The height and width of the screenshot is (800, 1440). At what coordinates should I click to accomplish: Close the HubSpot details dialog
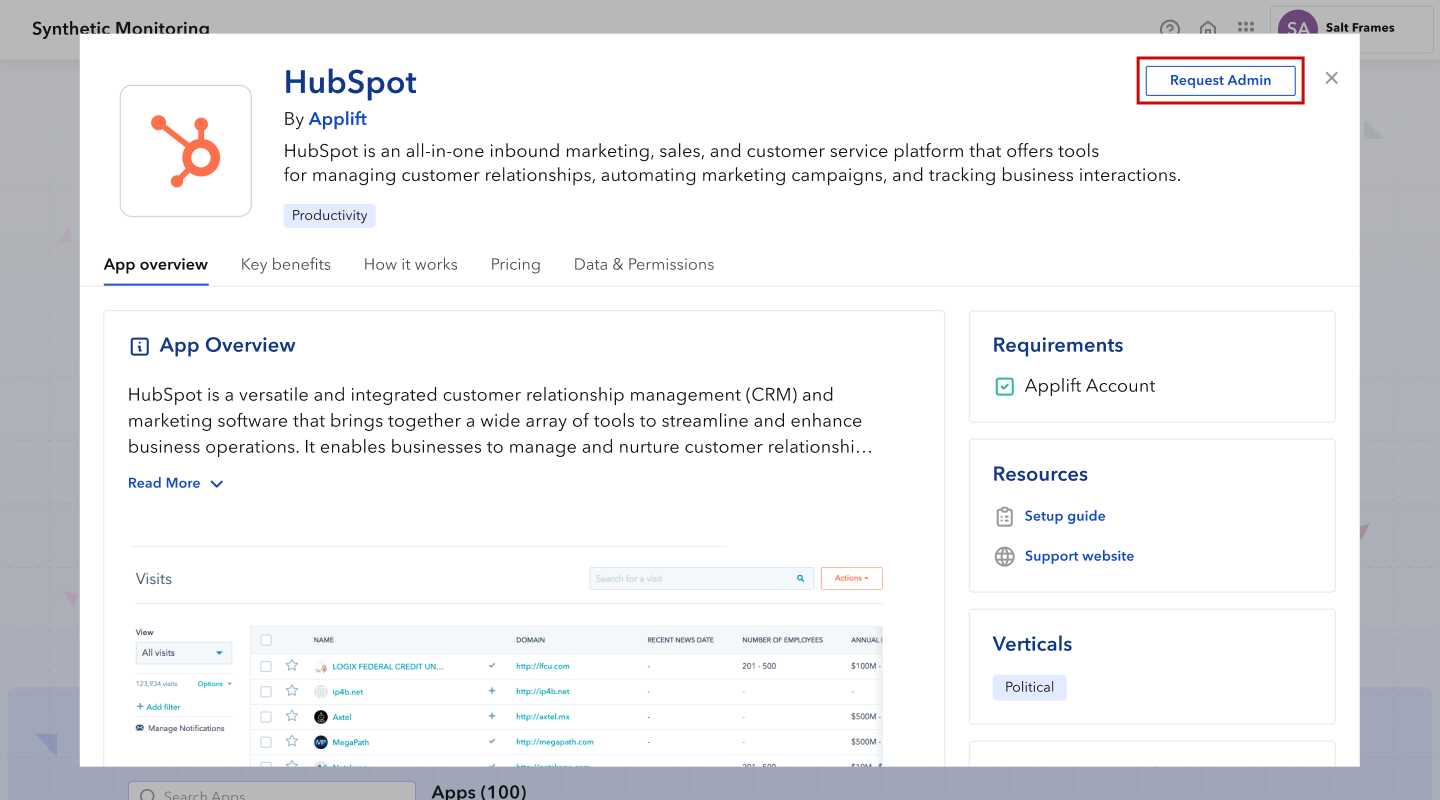coord(1331,78)
